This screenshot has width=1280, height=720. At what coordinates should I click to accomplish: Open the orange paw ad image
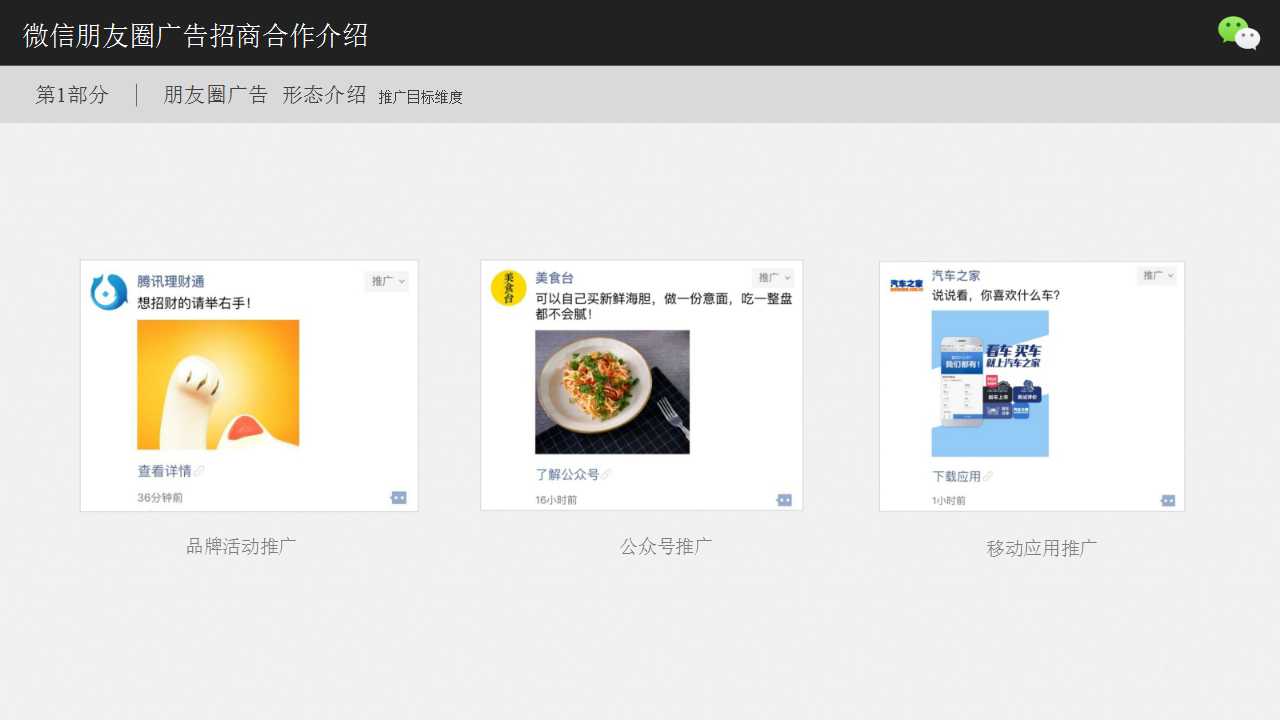pyautogui.click(x=218, y=384)
